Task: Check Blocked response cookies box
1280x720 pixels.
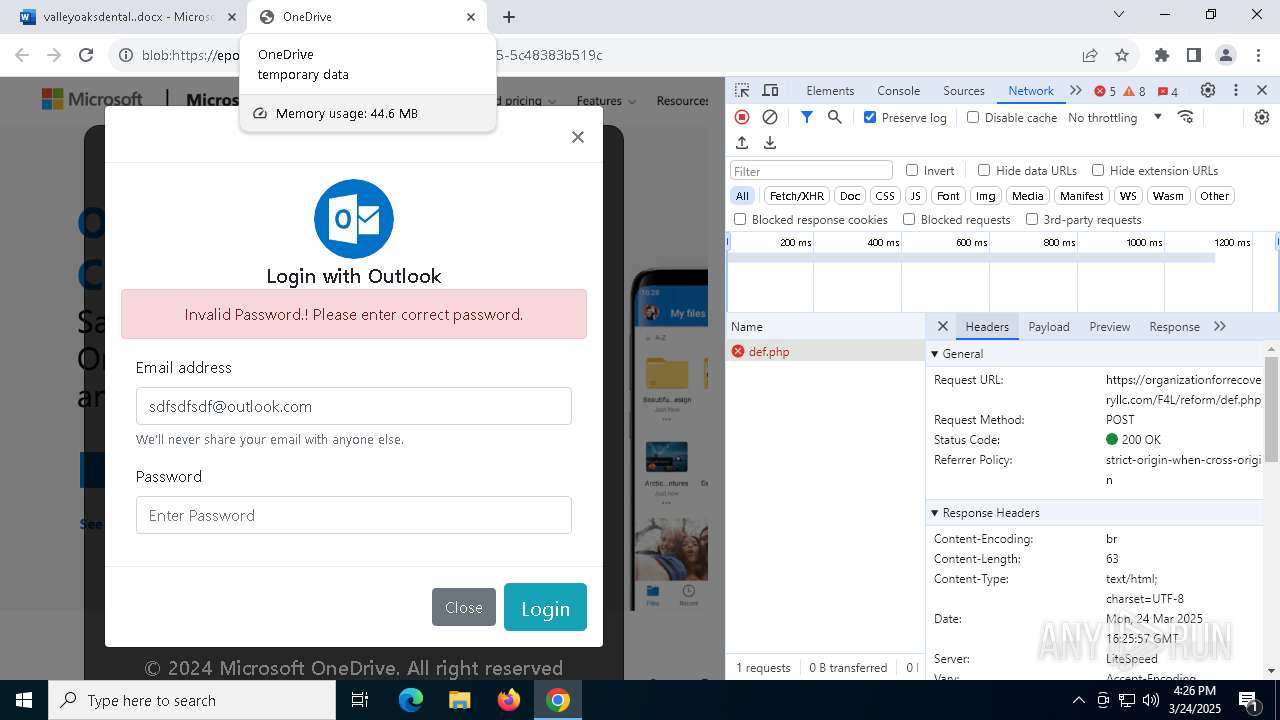Action: 740,219
